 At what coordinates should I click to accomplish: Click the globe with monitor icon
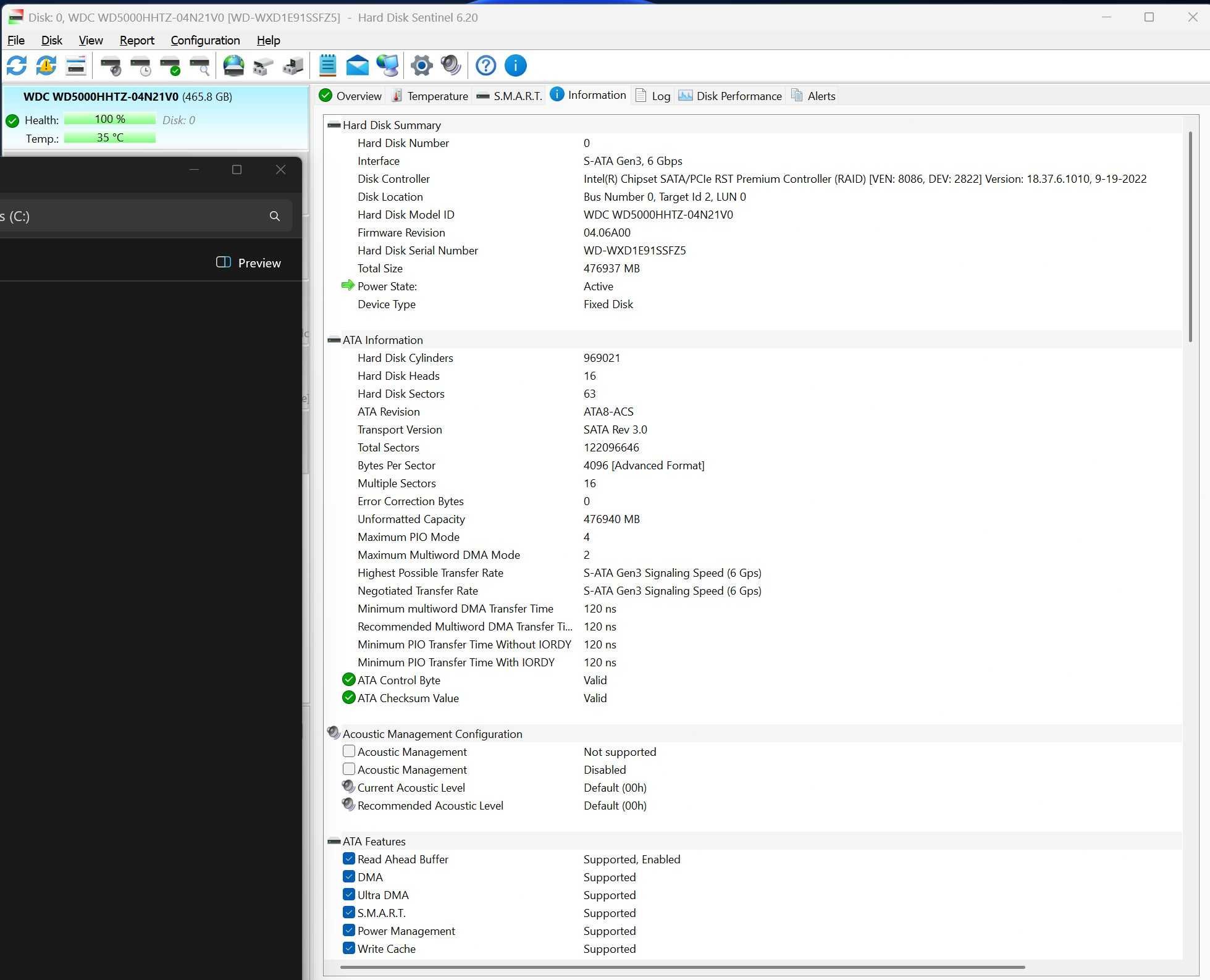(x=388, y=65)
